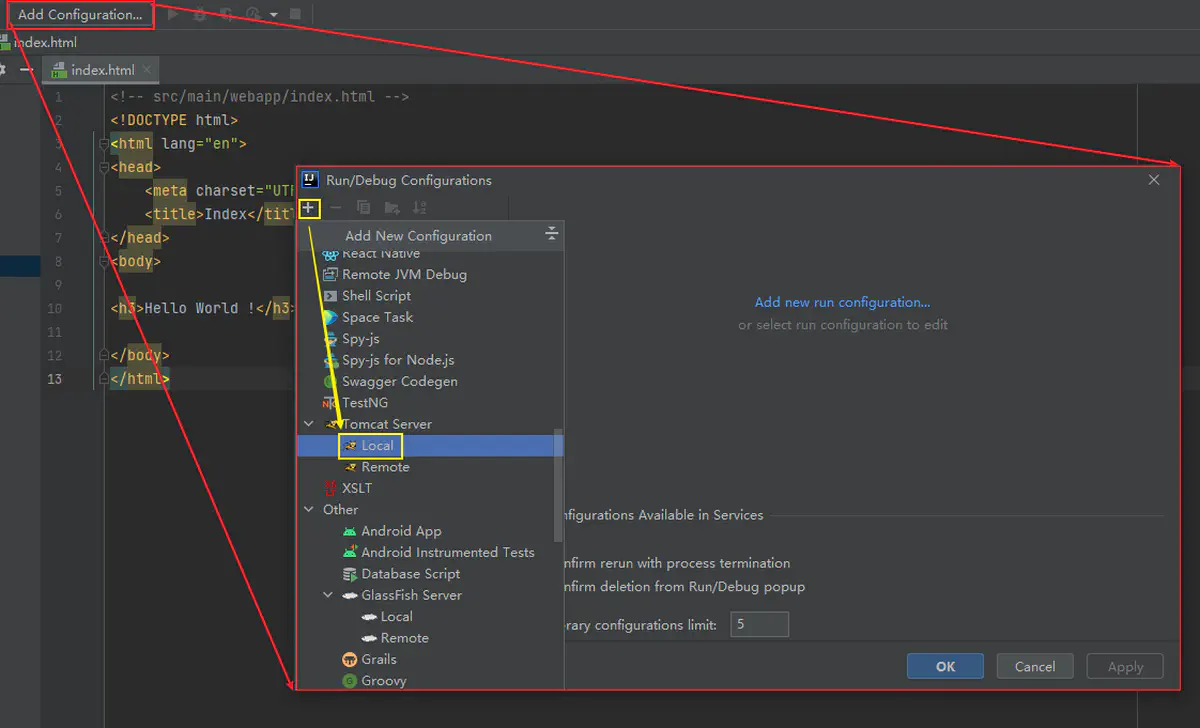
Task: Collapse the GlassFish Server node
Action: tap(328, 595)
